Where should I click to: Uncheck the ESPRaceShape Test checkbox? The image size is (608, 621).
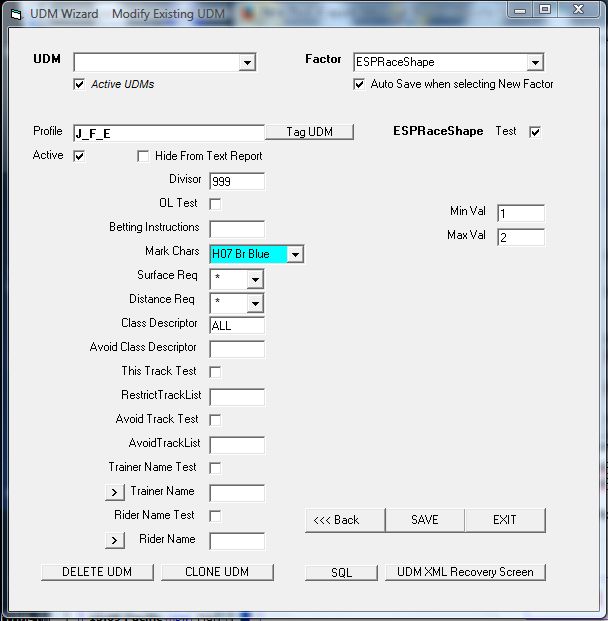pos(535,132)
